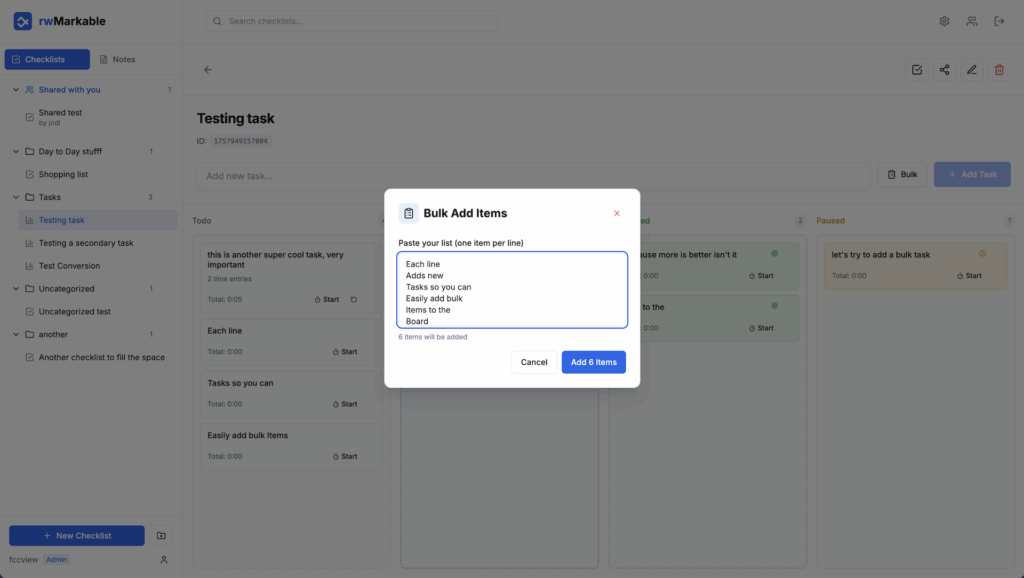Switch to the Notes tab

117,60
